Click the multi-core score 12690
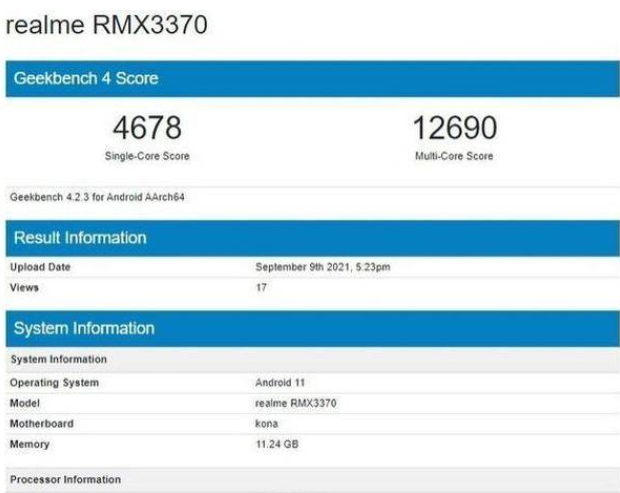Screen dimensions: 620x493 [x=455, y=128]
